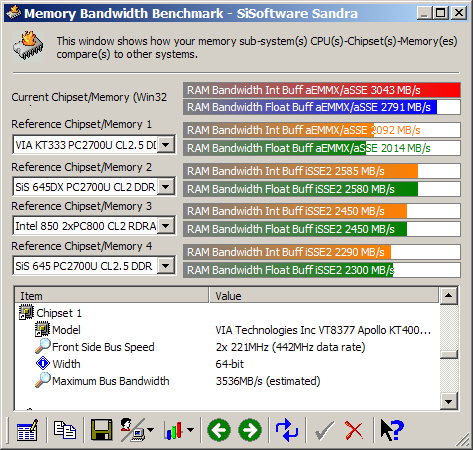Viewport: 473px width, 450px height.
Task: Click the grey checkmark OK icon
Action: [324, 430]
